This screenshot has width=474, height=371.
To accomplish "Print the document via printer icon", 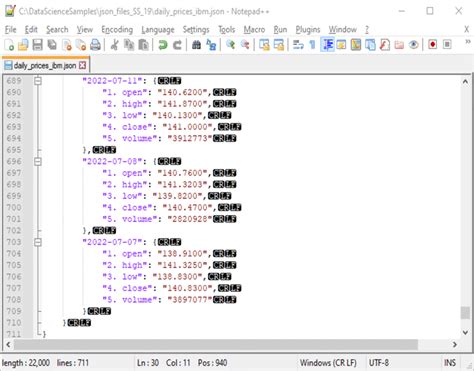I will click(x=95, y=45).
